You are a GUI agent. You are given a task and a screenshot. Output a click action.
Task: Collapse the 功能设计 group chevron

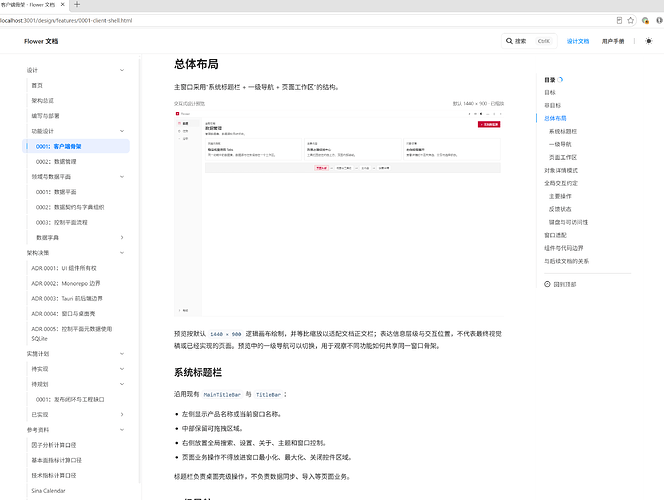pos(122,131)
